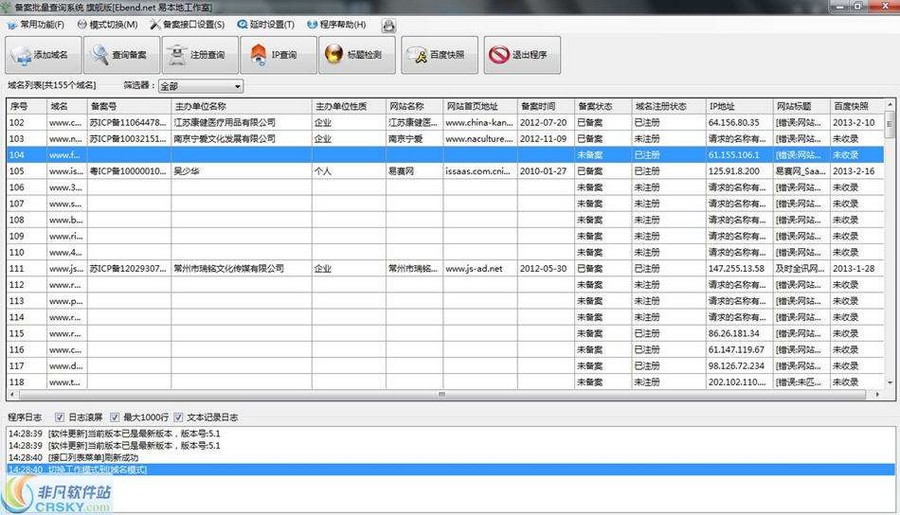The image size is (900, 515).
Task: Toggle the 文本记录日志 checkbox
Action: pos(179,417)
